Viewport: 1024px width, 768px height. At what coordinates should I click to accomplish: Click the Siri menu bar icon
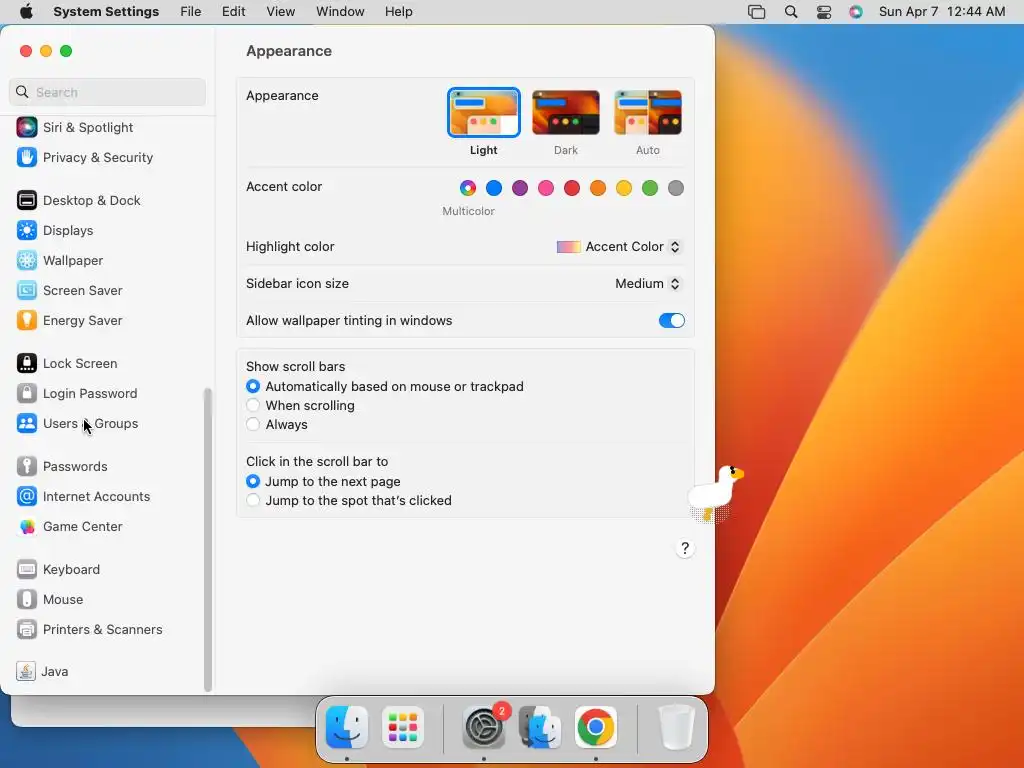point(856,12)
